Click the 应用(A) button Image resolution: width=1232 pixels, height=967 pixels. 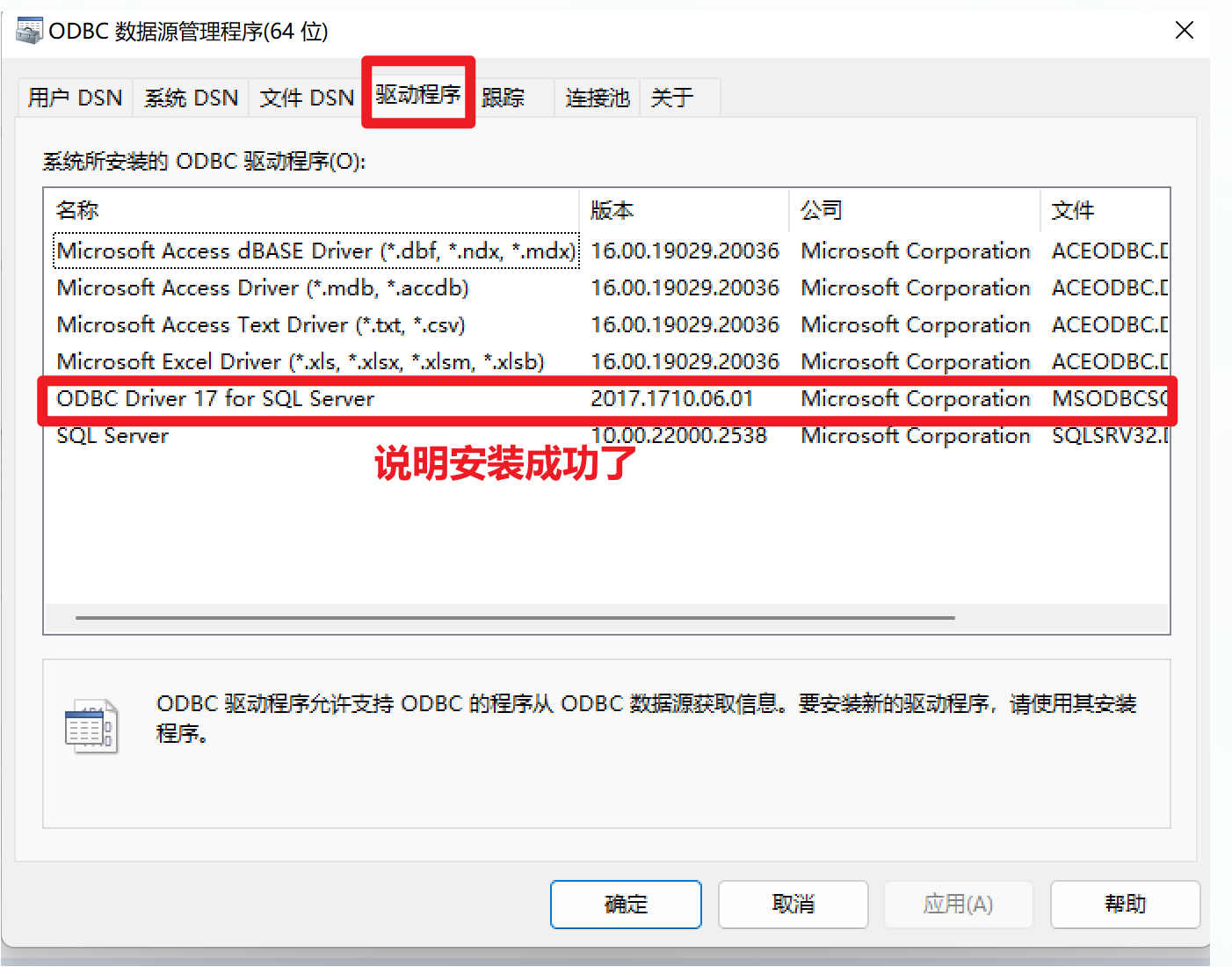click(x=958, y=904)
